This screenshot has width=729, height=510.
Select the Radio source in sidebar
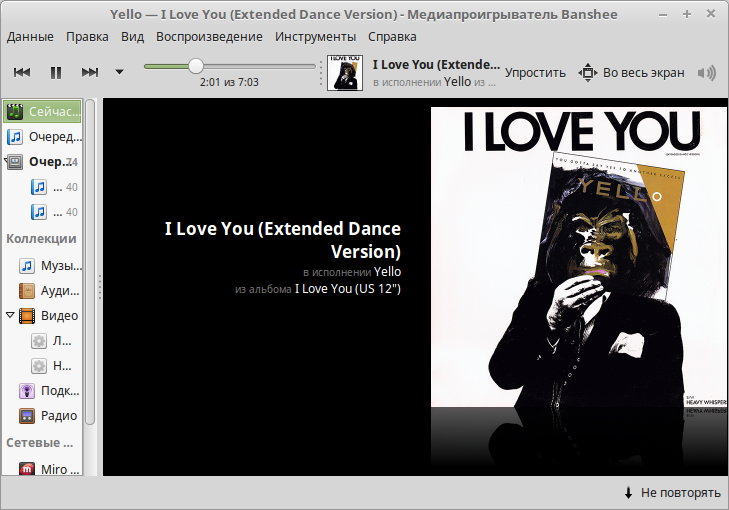point(27,416)
